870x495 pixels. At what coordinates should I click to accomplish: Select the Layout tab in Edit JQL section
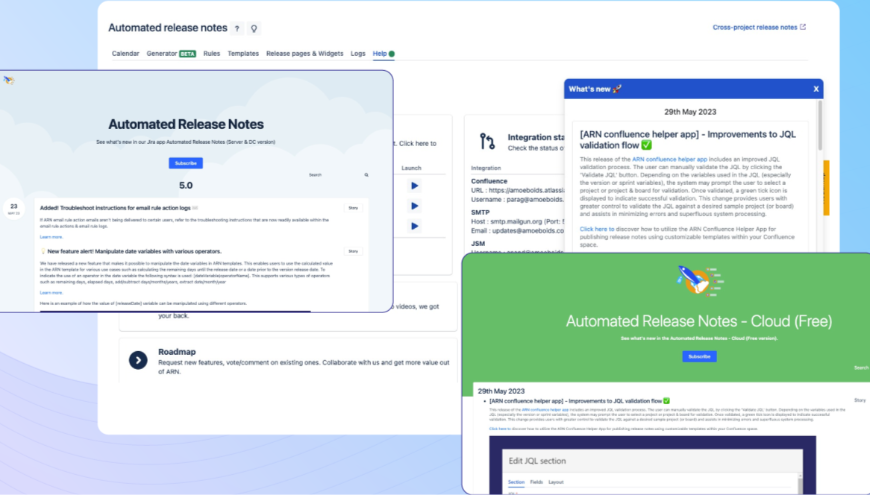pos(556,482)
